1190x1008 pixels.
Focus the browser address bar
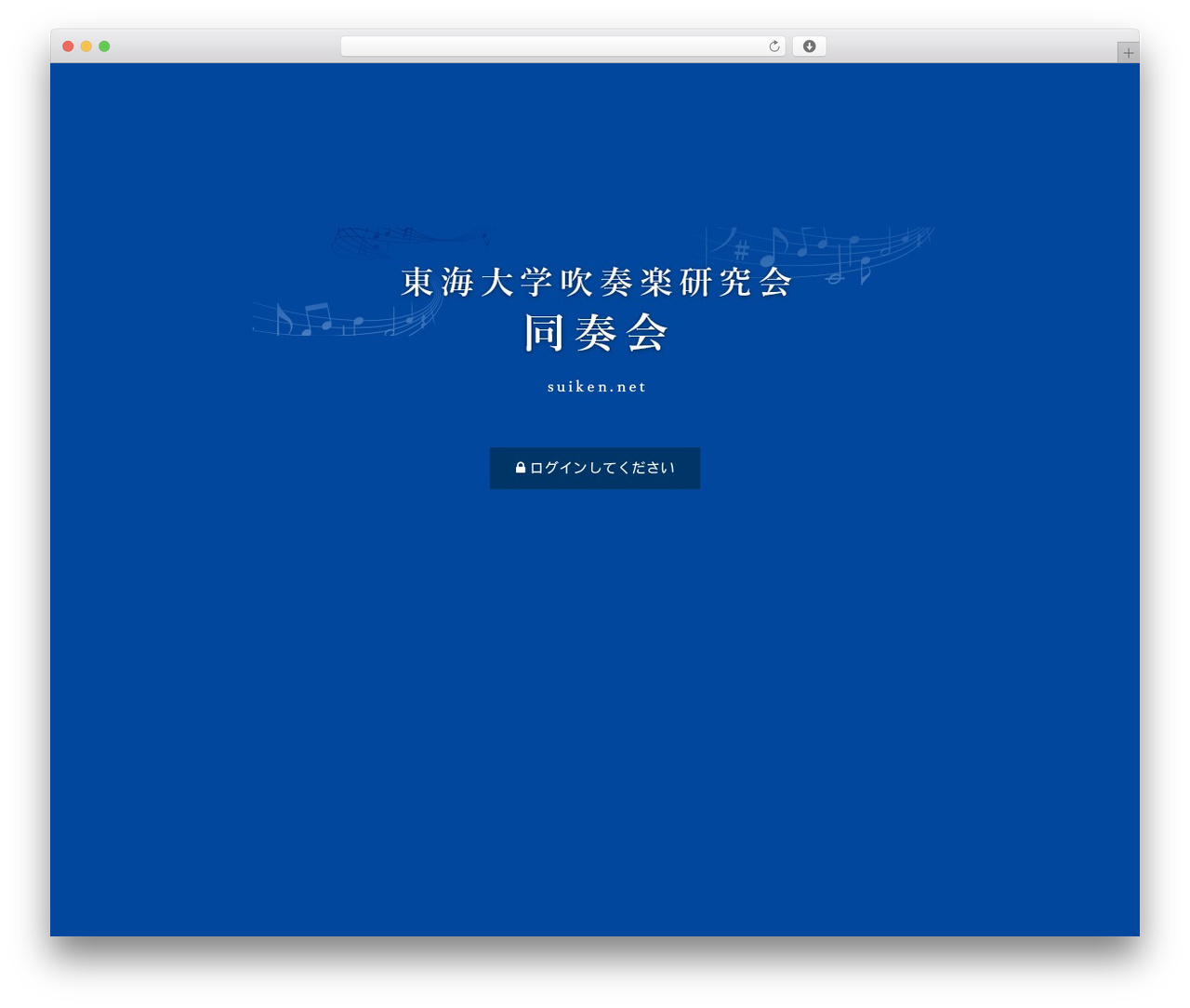[x=562, y=46]
